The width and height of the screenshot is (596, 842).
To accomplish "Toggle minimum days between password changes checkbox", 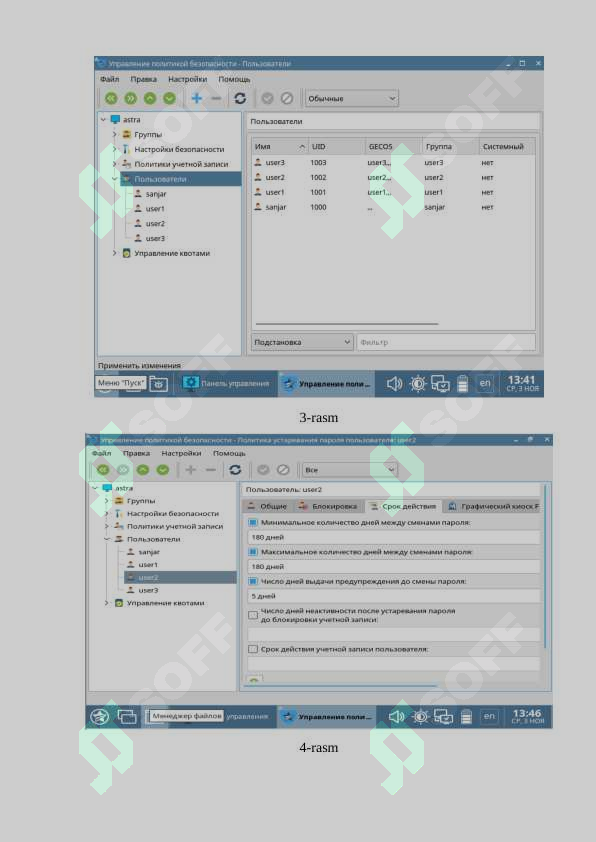I will [x=253, y=522].
